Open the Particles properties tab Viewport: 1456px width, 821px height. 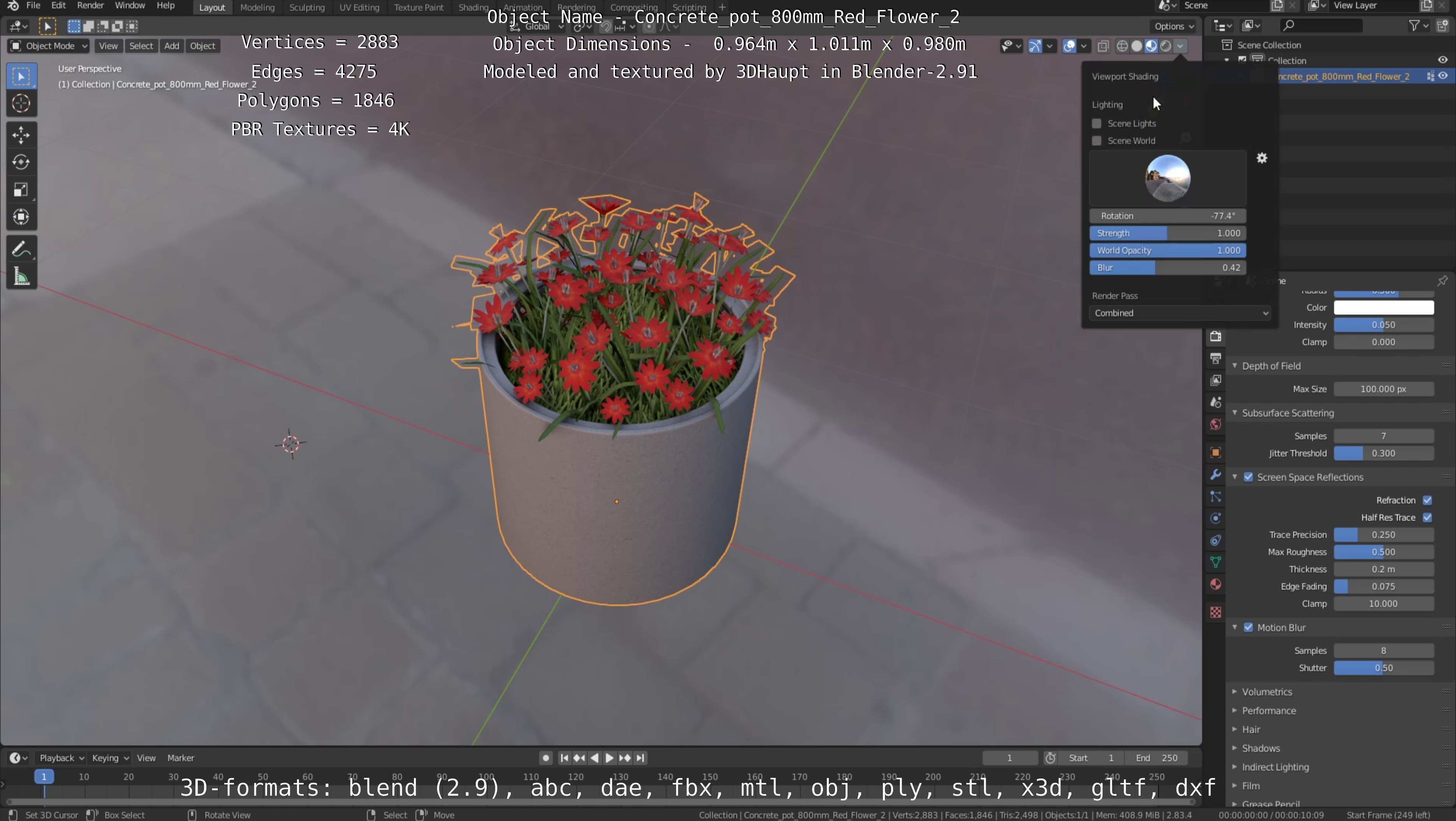click(x=1216, y=497)
